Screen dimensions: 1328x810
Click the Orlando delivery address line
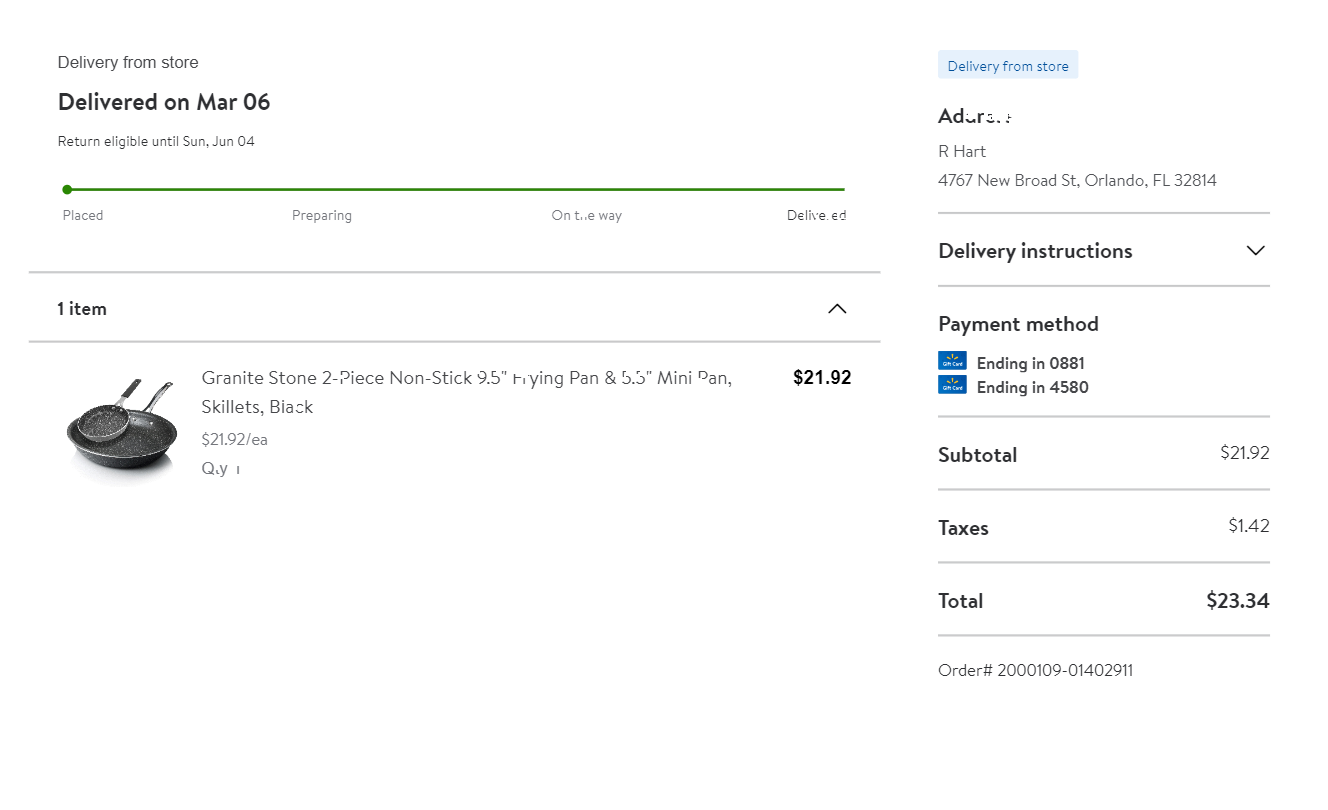(x=1077, y=181)
